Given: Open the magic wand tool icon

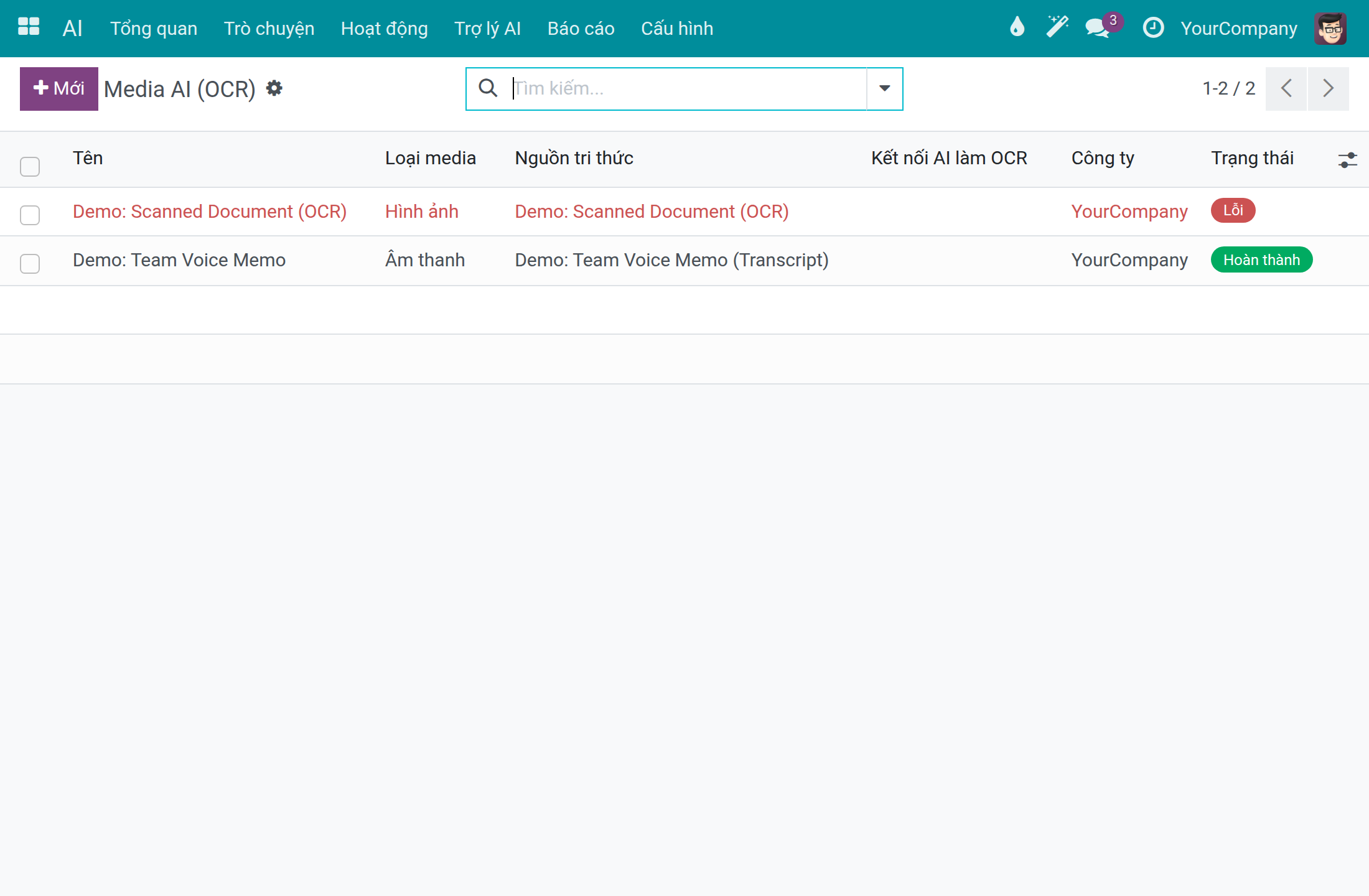Looking at the screenshot, I should (1057, 27).
